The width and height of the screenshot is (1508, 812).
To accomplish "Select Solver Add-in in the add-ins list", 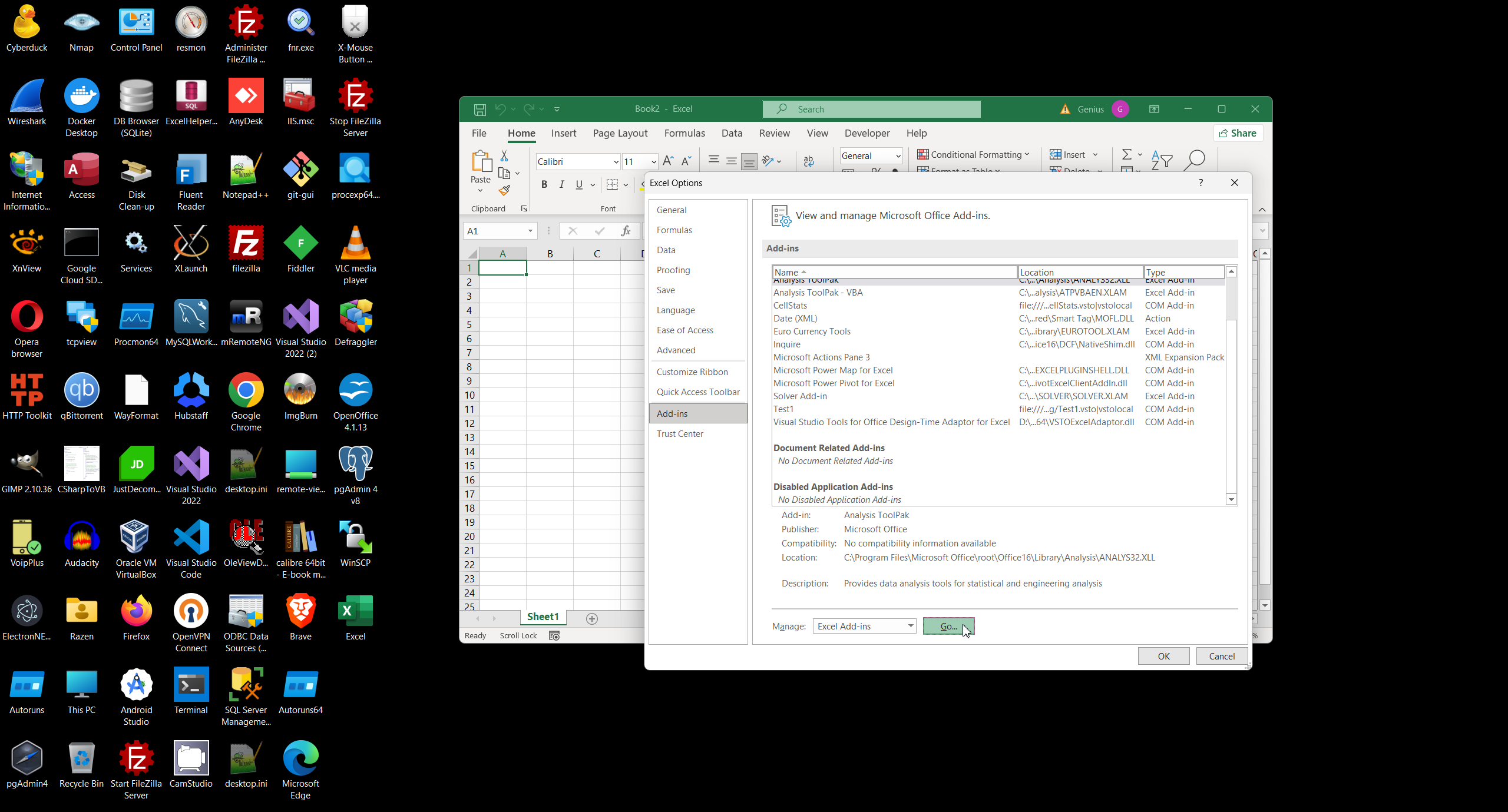I will (x=800, y=396).
